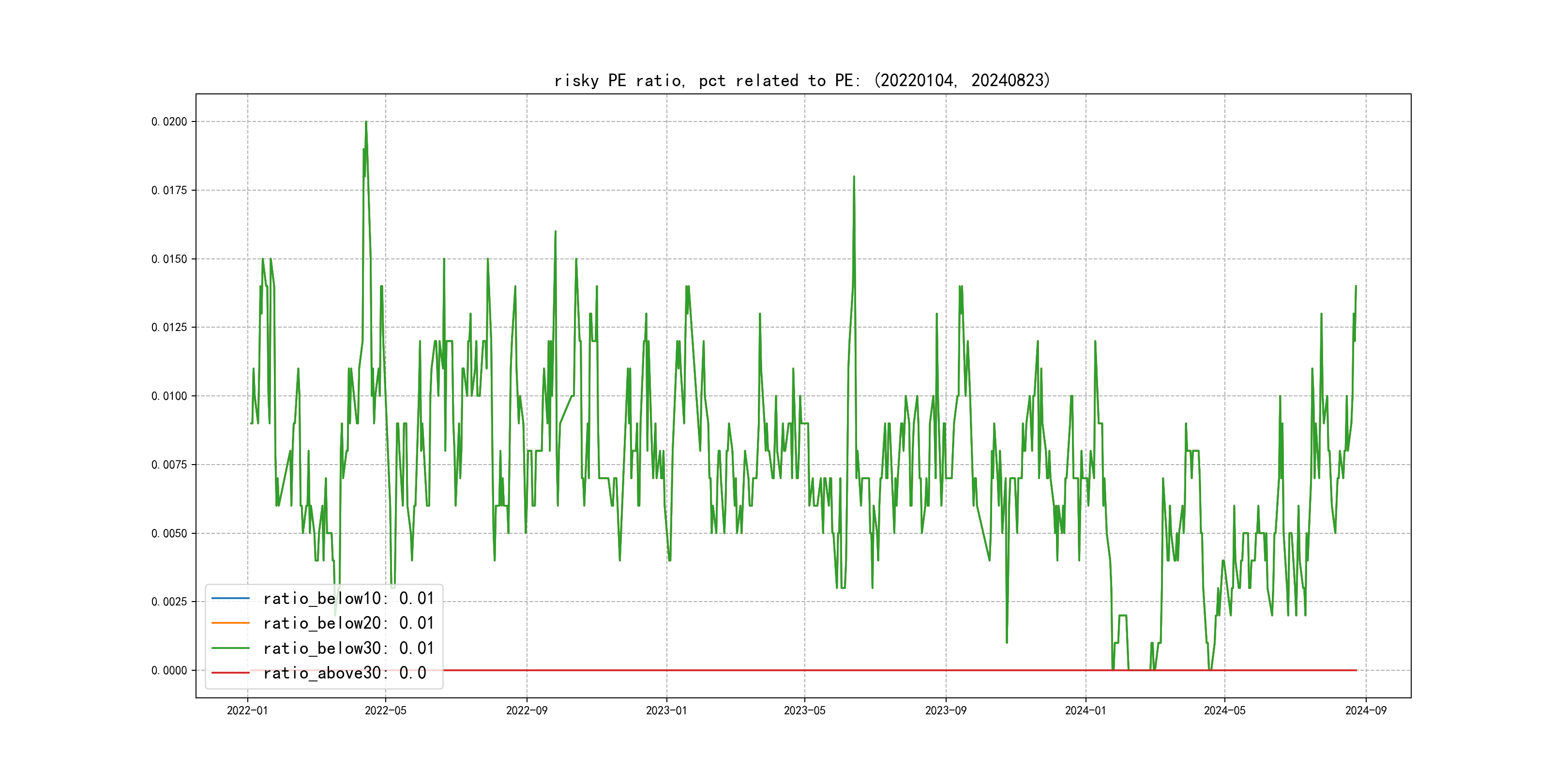Screen dimensions: 1568x784
Task: Click the 2023-05 x-axis tick label
Action: pos(804,710)
